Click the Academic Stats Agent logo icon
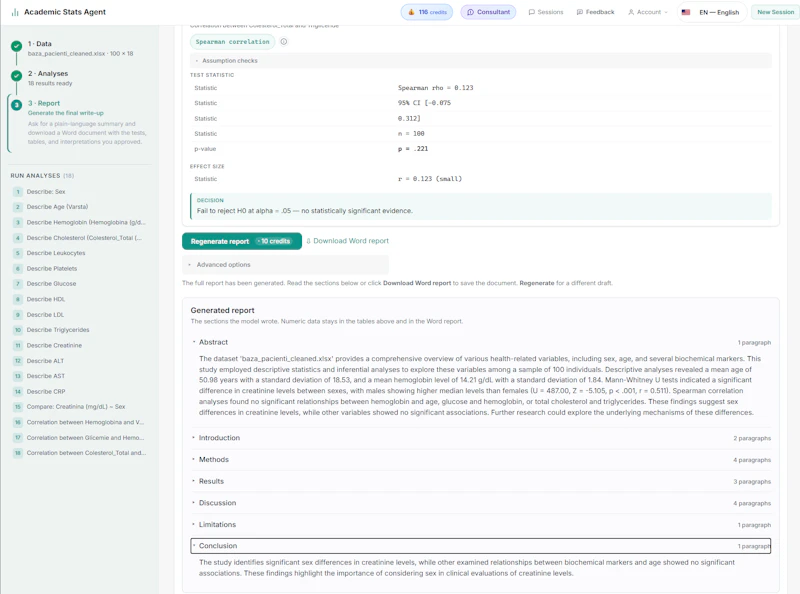 (x=15, y=12)
